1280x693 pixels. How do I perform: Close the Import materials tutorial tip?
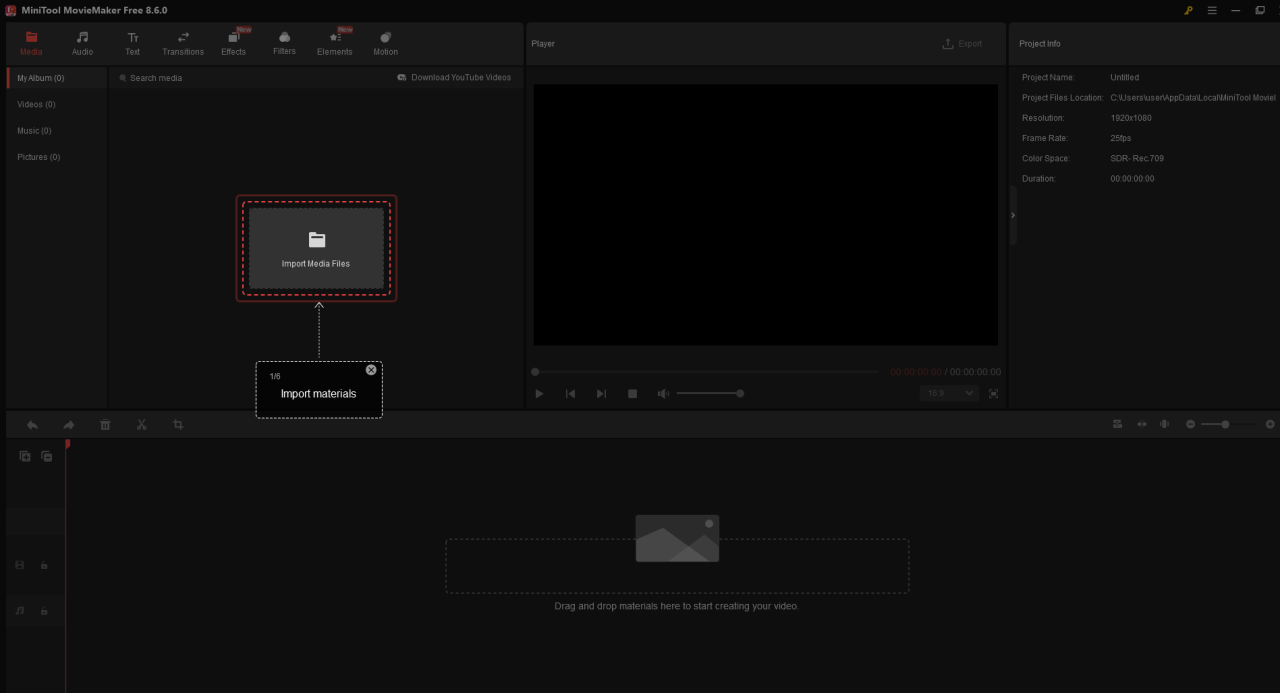[x=371, y=370]
